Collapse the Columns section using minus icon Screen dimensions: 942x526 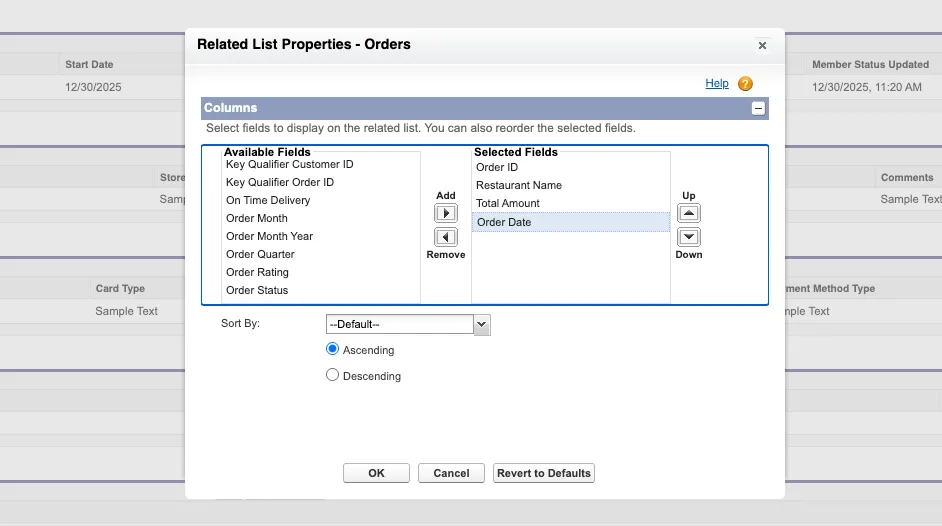[x=759, y=108]
